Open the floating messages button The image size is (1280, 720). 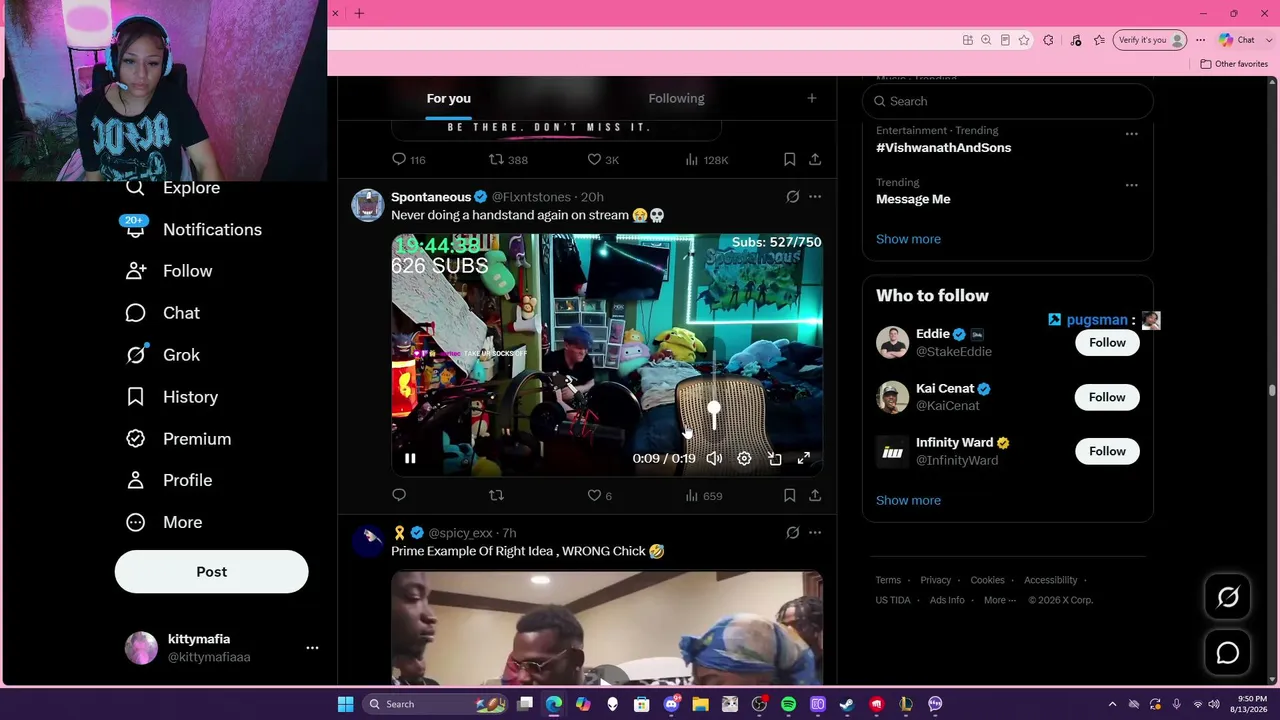click(x=1228, y=653)
